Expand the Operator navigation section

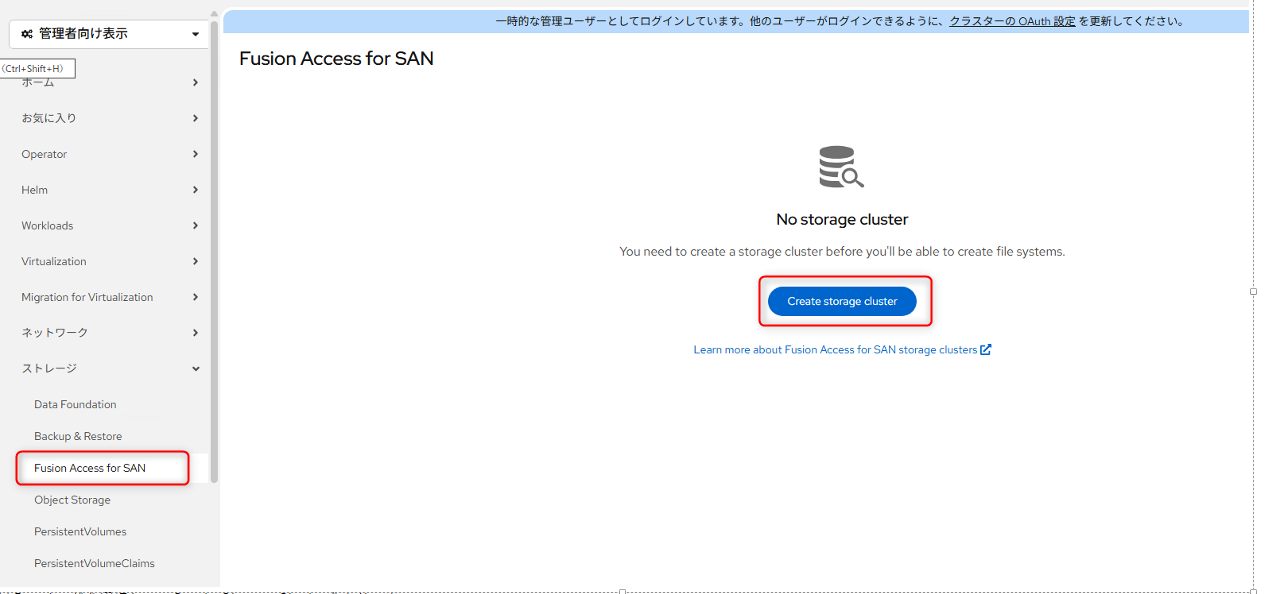coord(110,154)
